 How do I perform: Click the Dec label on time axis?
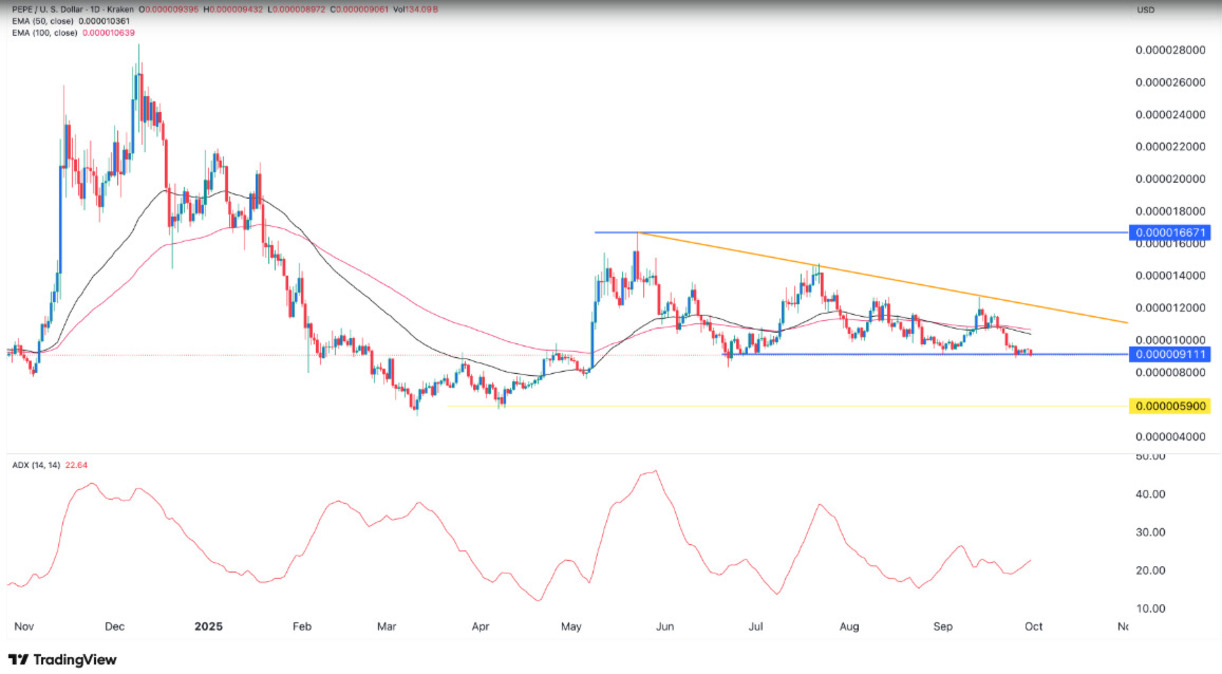115,627
